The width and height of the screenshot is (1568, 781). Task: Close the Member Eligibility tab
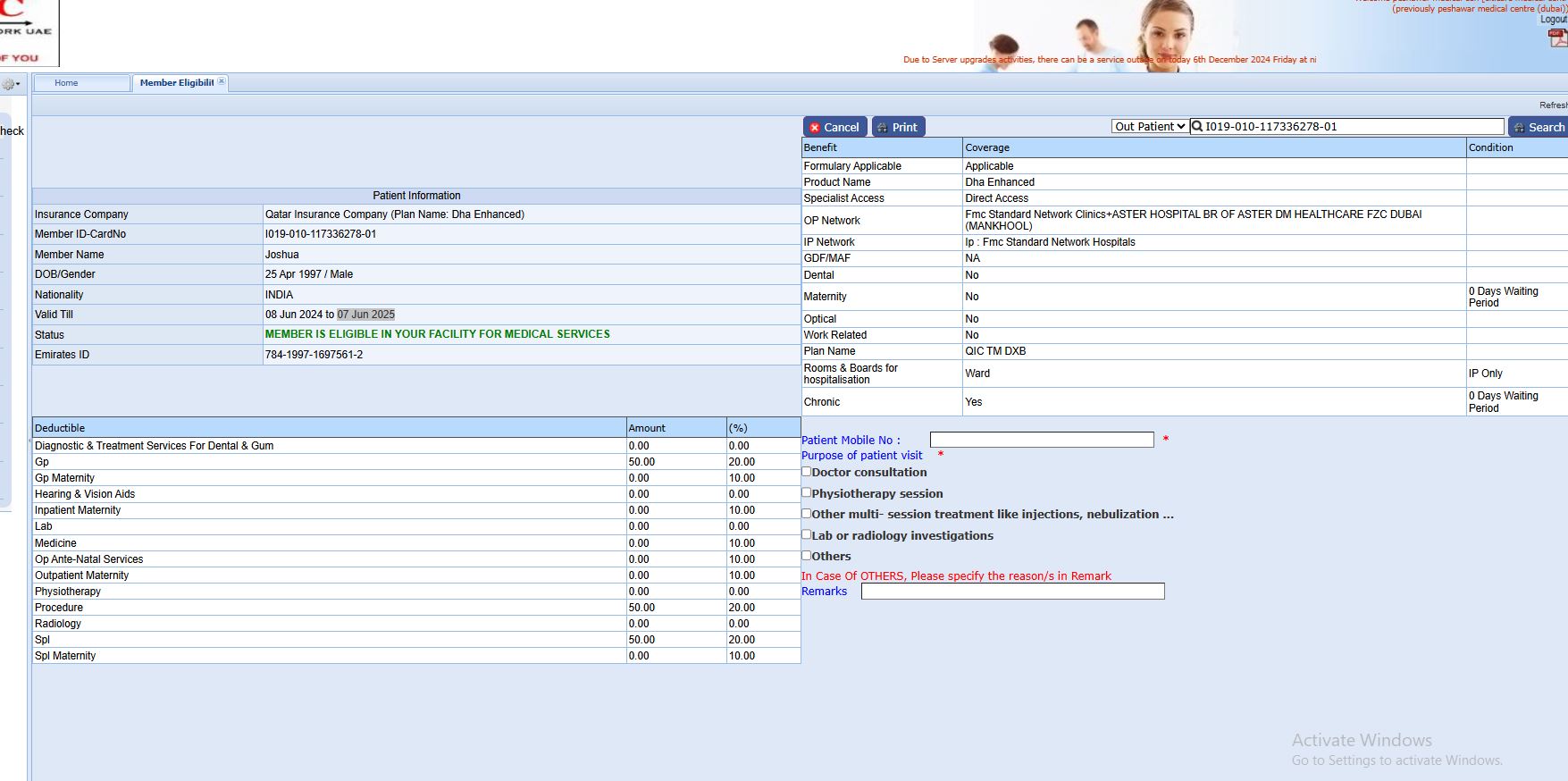tap(222, 81)
